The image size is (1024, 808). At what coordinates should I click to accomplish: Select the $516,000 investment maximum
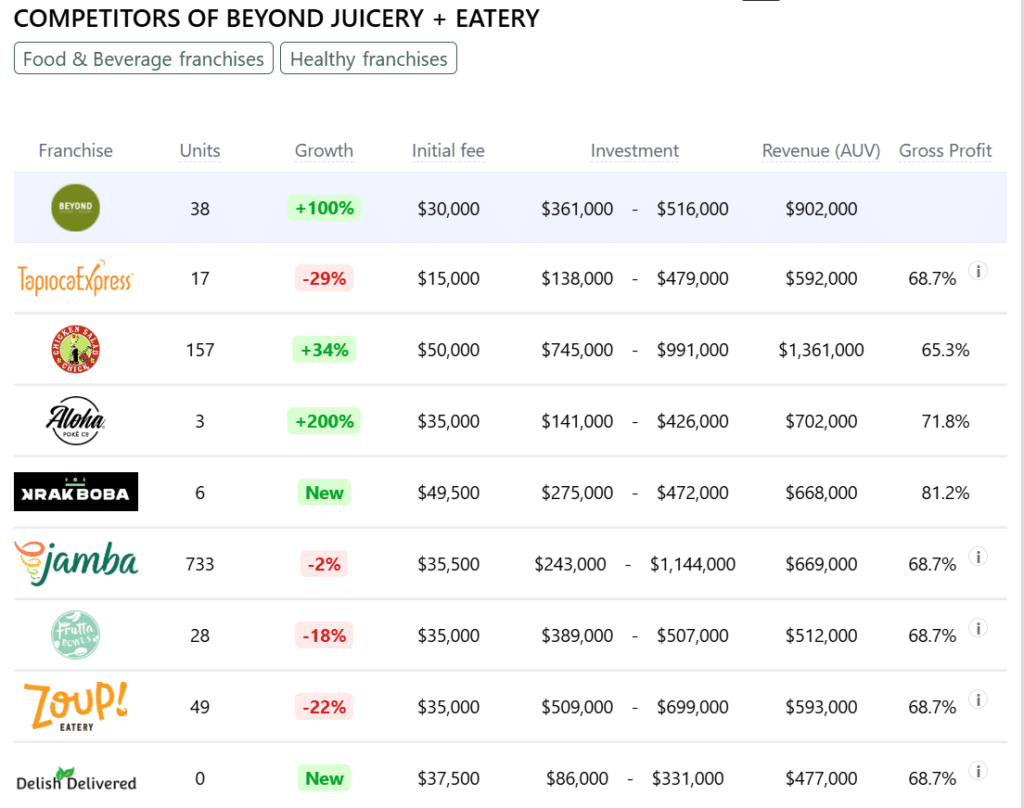[692, 209]
